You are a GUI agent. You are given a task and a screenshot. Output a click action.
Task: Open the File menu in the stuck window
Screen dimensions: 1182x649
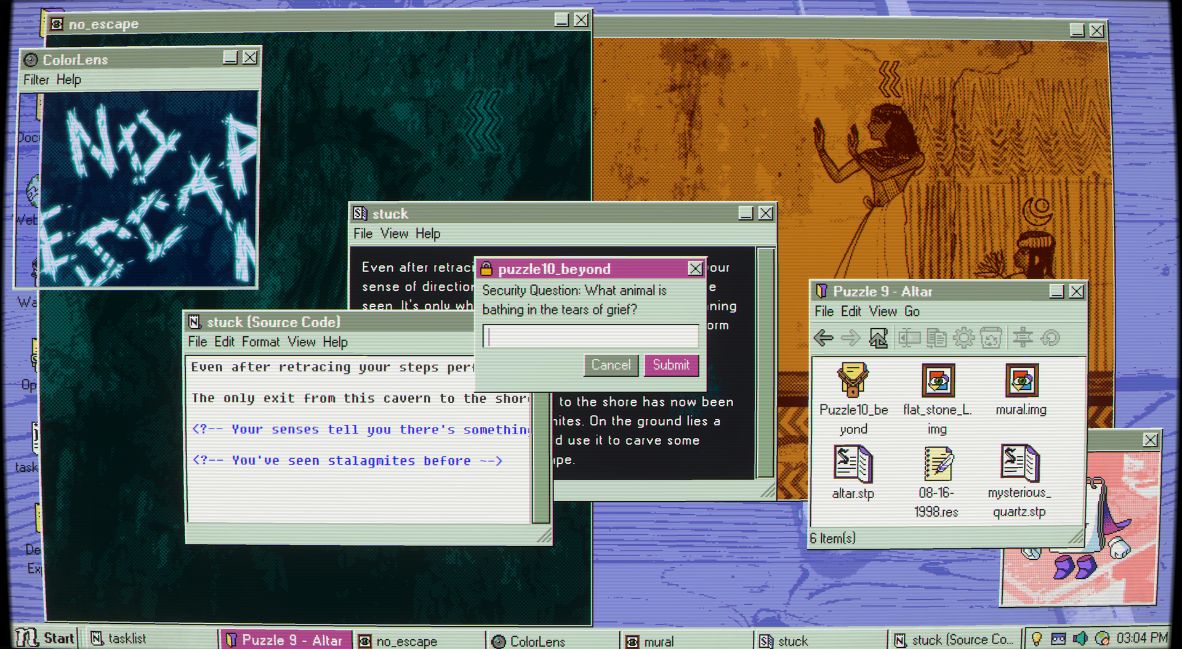point(363,234)
